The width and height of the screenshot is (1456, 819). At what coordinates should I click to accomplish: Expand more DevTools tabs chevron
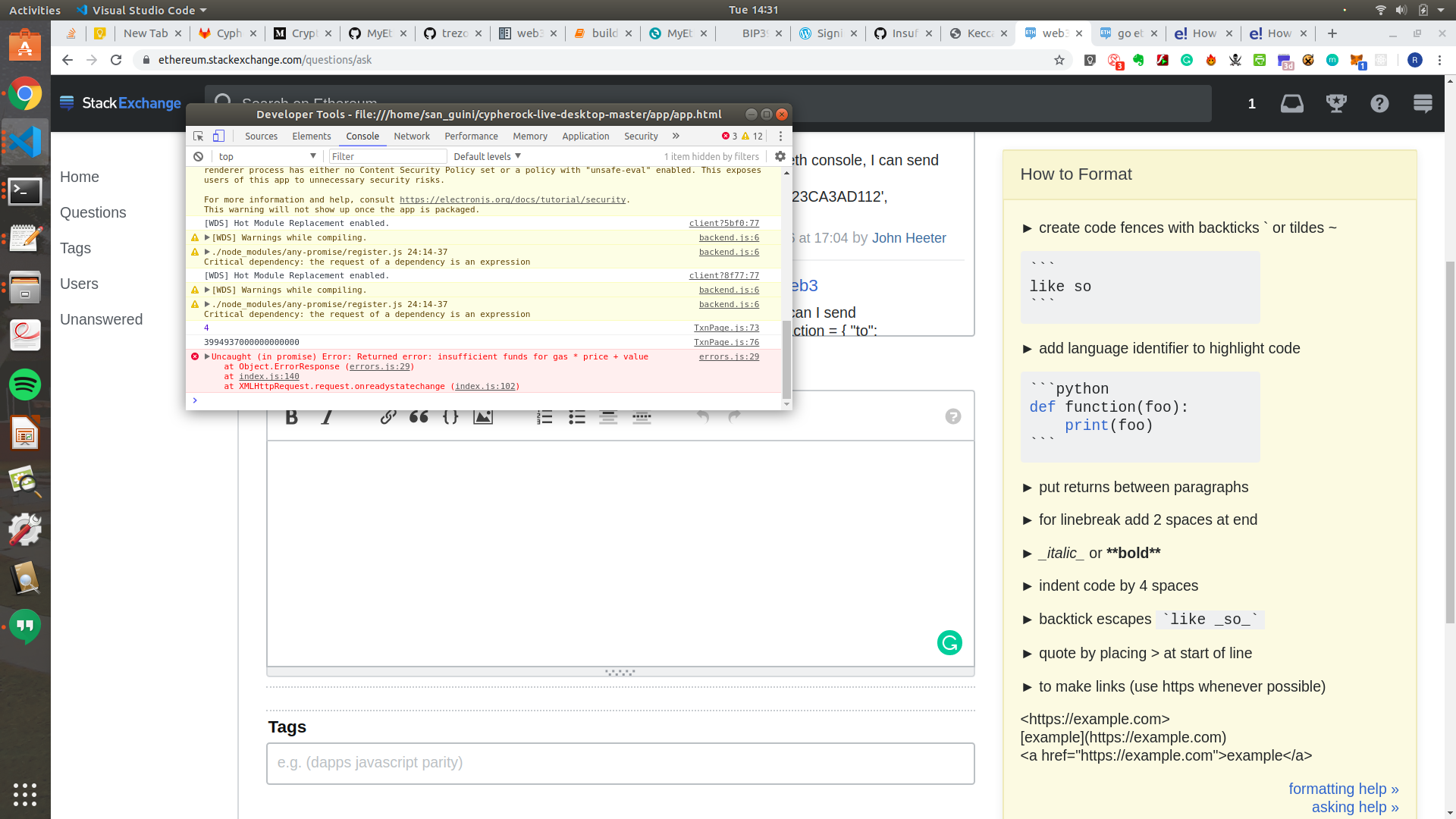tap(676, 136)
